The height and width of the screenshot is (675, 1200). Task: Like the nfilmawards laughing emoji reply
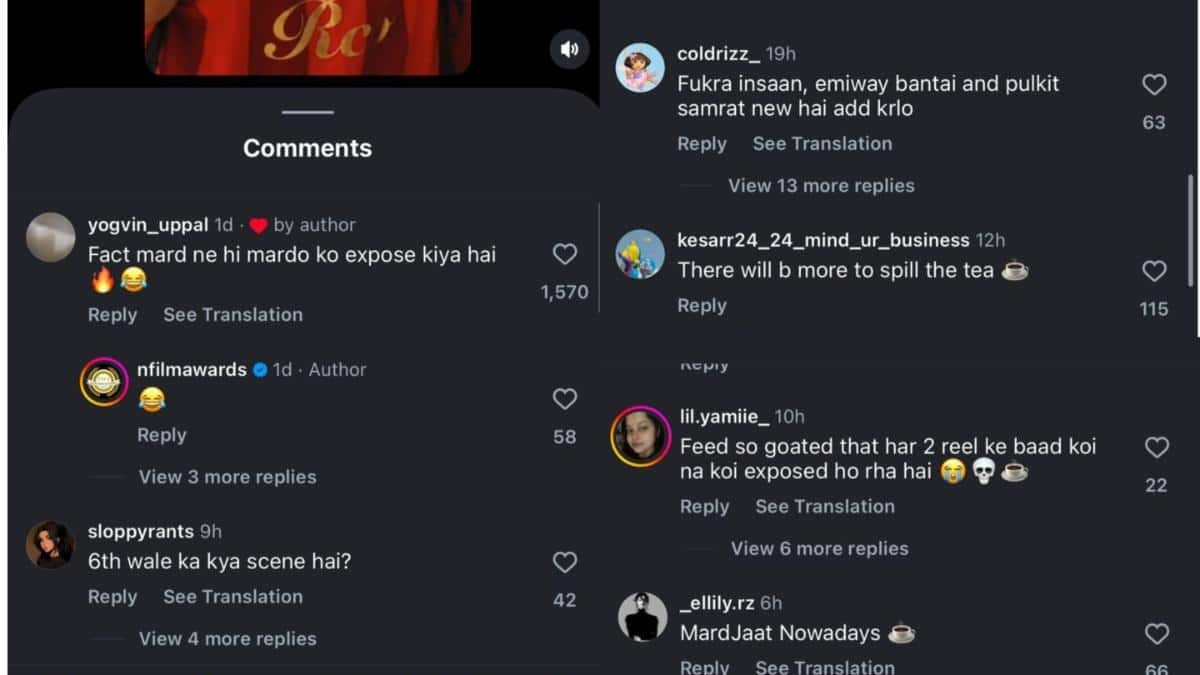pyautogui.click(x=565, y=399)
